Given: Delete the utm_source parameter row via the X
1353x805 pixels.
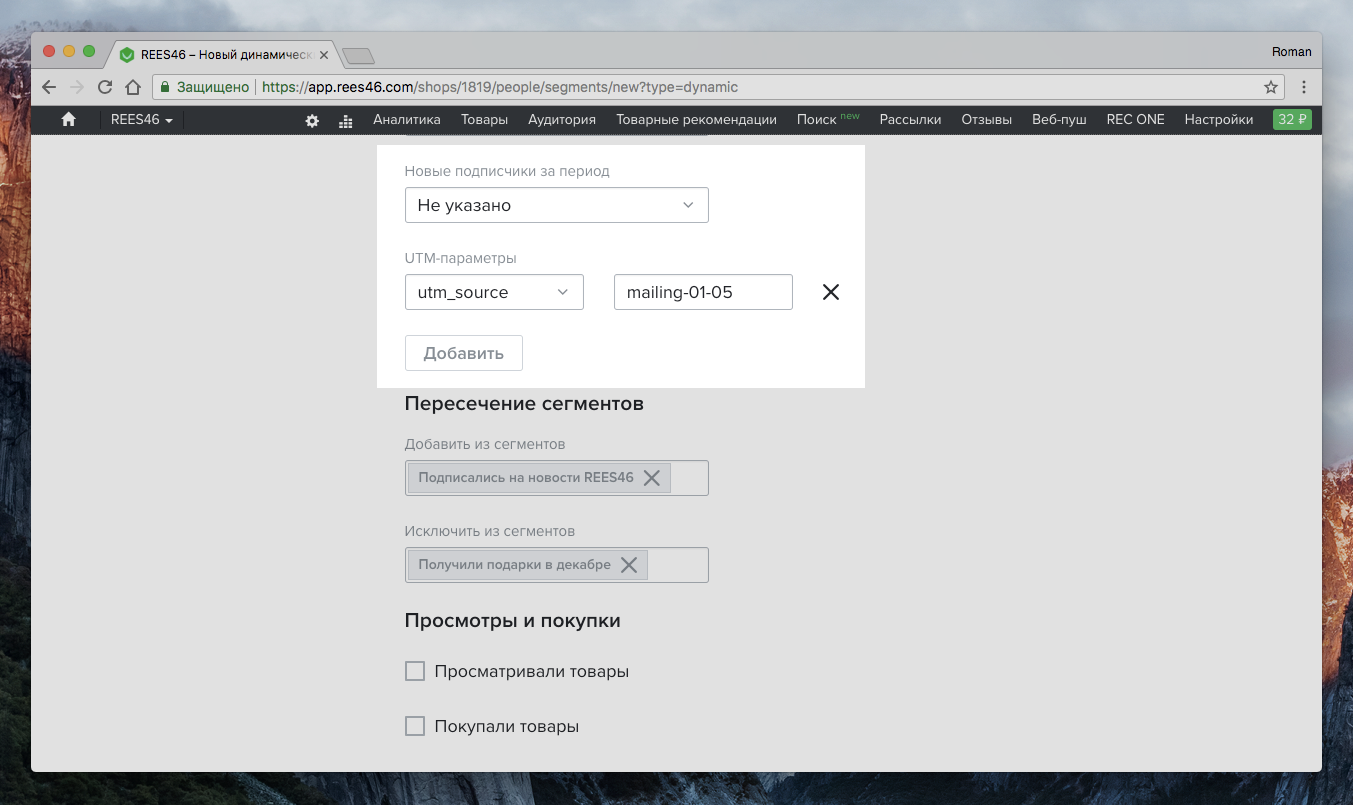Looking at the screenshot, I should 830,291.
